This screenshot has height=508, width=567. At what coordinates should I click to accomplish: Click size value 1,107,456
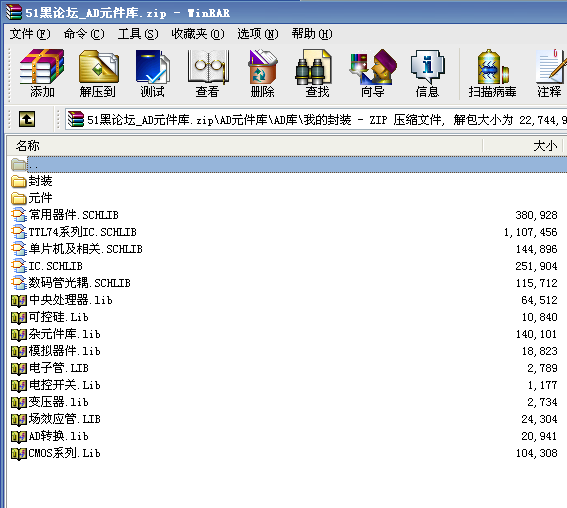click(x=530, y=232)
